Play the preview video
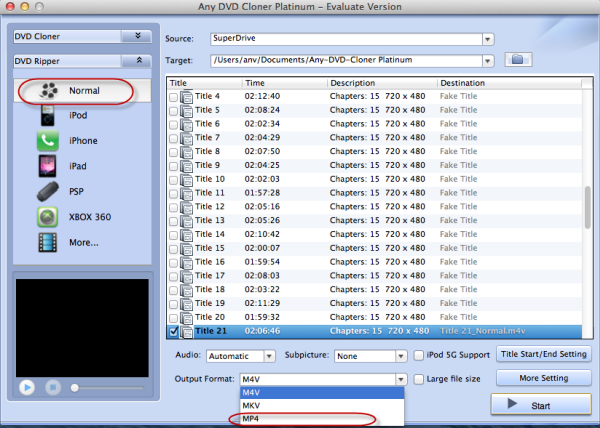Viewport: 600px width, 428px height. pyautogui.click(x=27, y=388)
